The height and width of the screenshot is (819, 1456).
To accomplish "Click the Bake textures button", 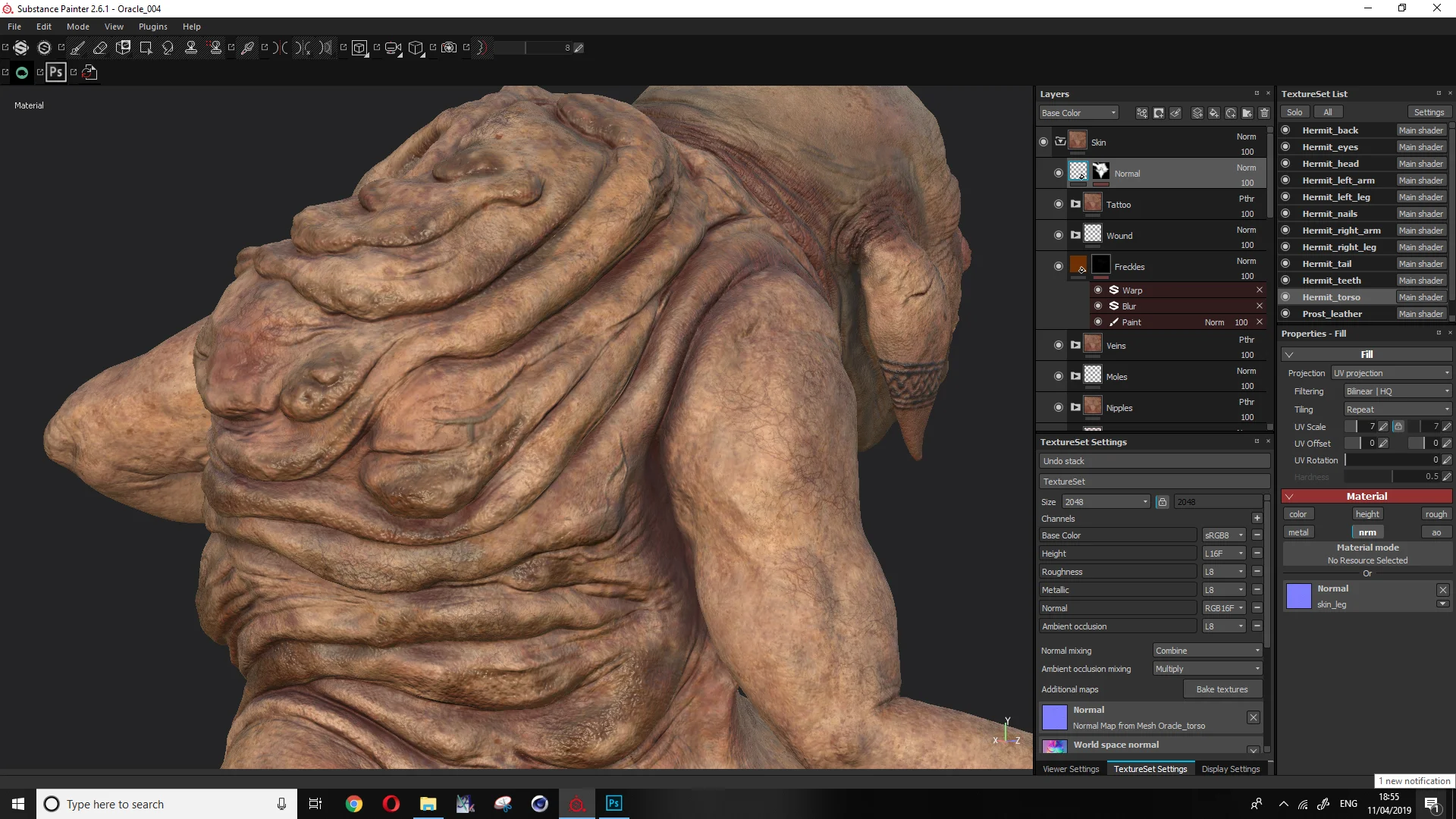I will [x=1222, y=689].
